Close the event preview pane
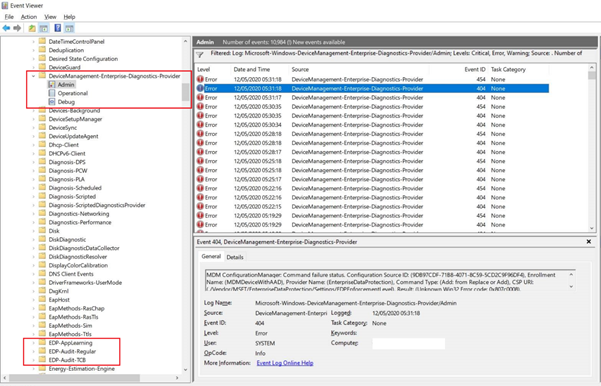The image size is (601, 386). coord(589,241)
